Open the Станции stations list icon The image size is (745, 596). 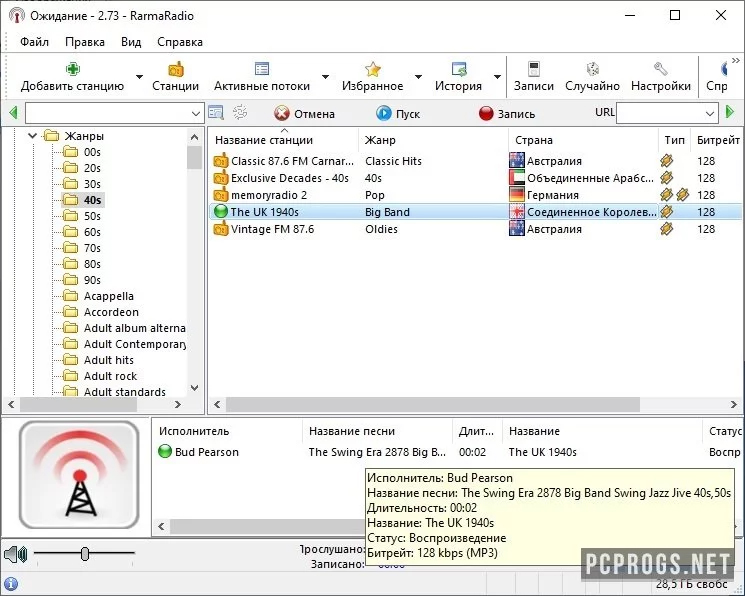(175, 69)
